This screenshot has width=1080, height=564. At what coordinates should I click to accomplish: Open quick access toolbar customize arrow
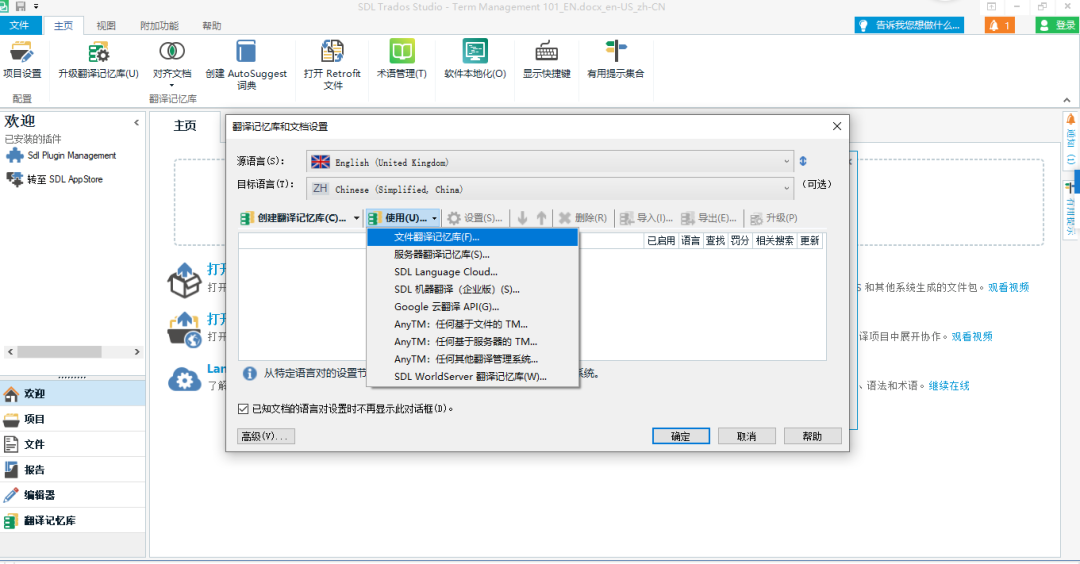pyautogui.click(x=36, y=6)
